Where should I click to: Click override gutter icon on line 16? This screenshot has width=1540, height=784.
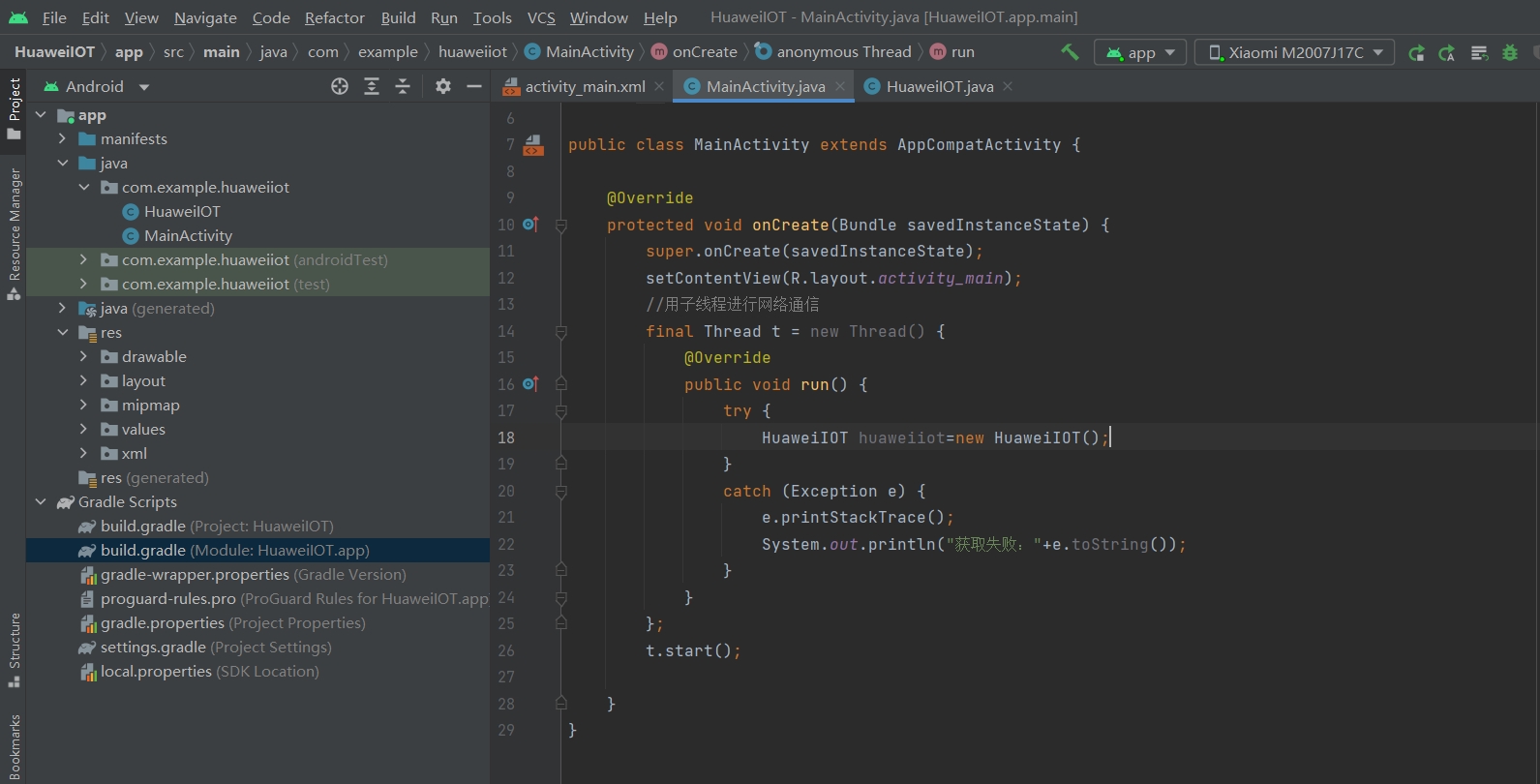(x=530, y=384)
